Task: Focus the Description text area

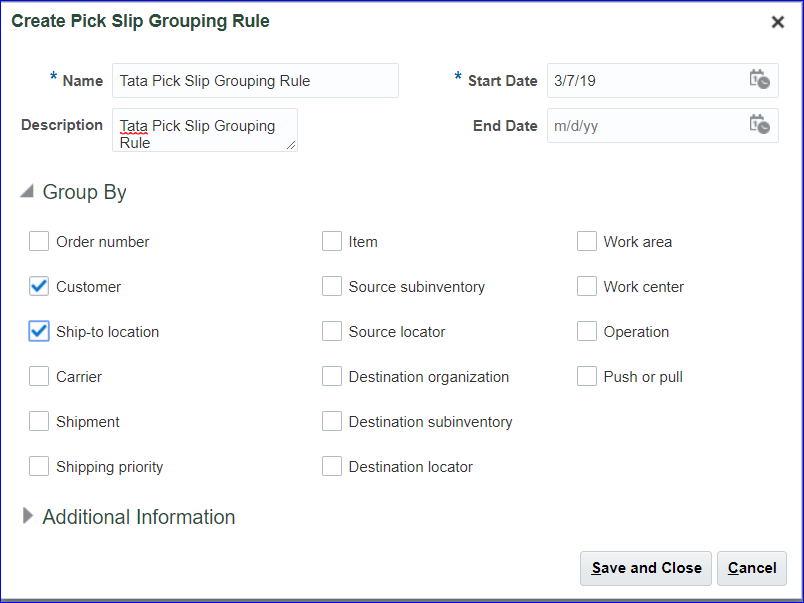Action: [204, 130]
